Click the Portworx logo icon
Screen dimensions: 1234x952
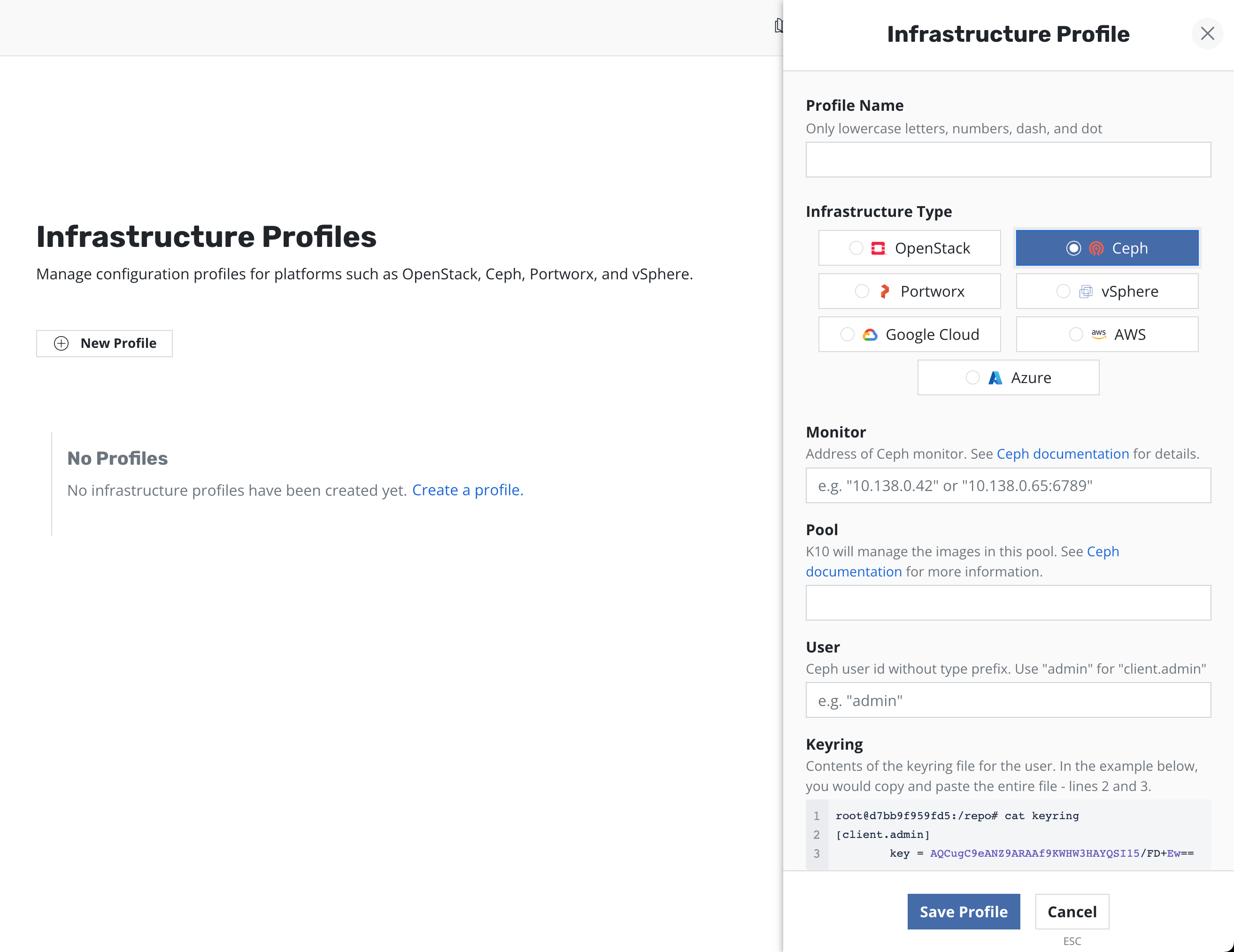click(885, 292)
